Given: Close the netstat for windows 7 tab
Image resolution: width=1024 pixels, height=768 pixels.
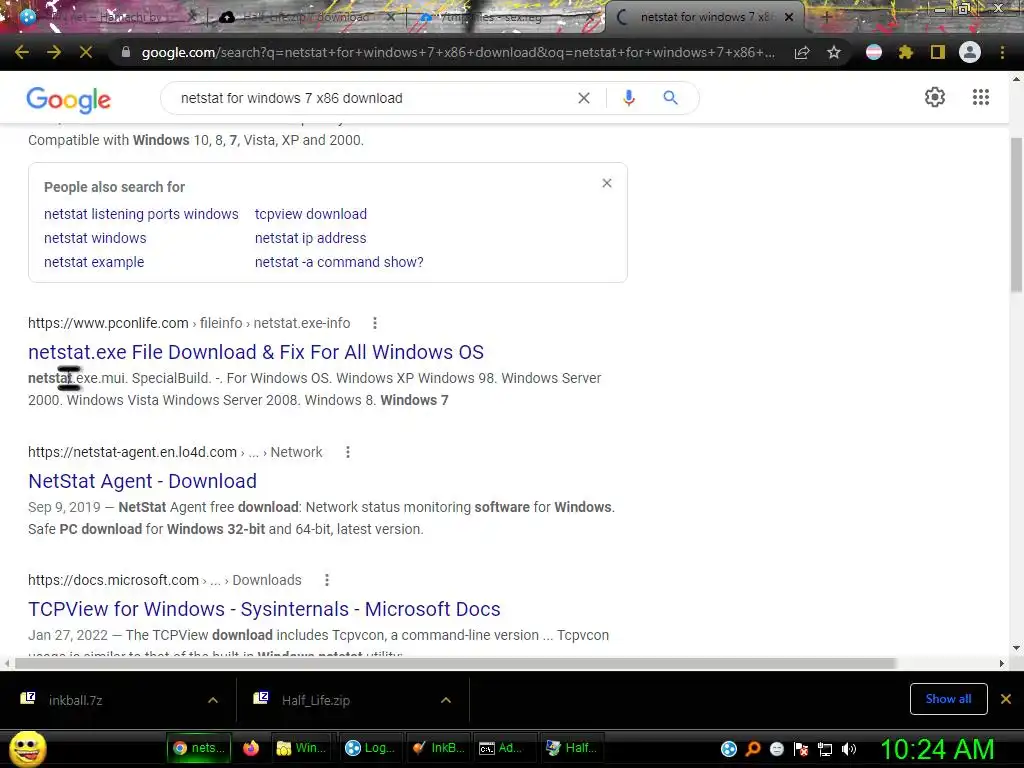Looking at the screenshot, I should pos(789,18).
